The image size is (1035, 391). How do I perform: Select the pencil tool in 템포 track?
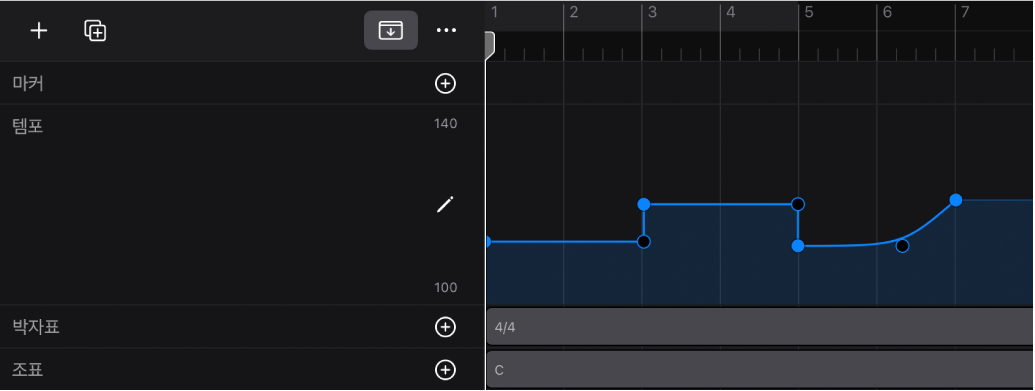(x=446, y=205)
